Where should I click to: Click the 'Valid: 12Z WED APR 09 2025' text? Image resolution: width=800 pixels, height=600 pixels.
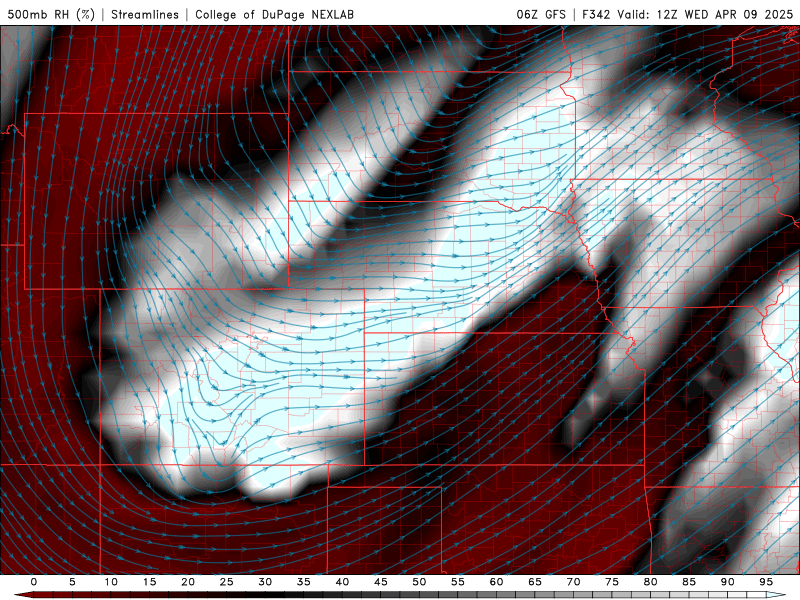(705, 14)
